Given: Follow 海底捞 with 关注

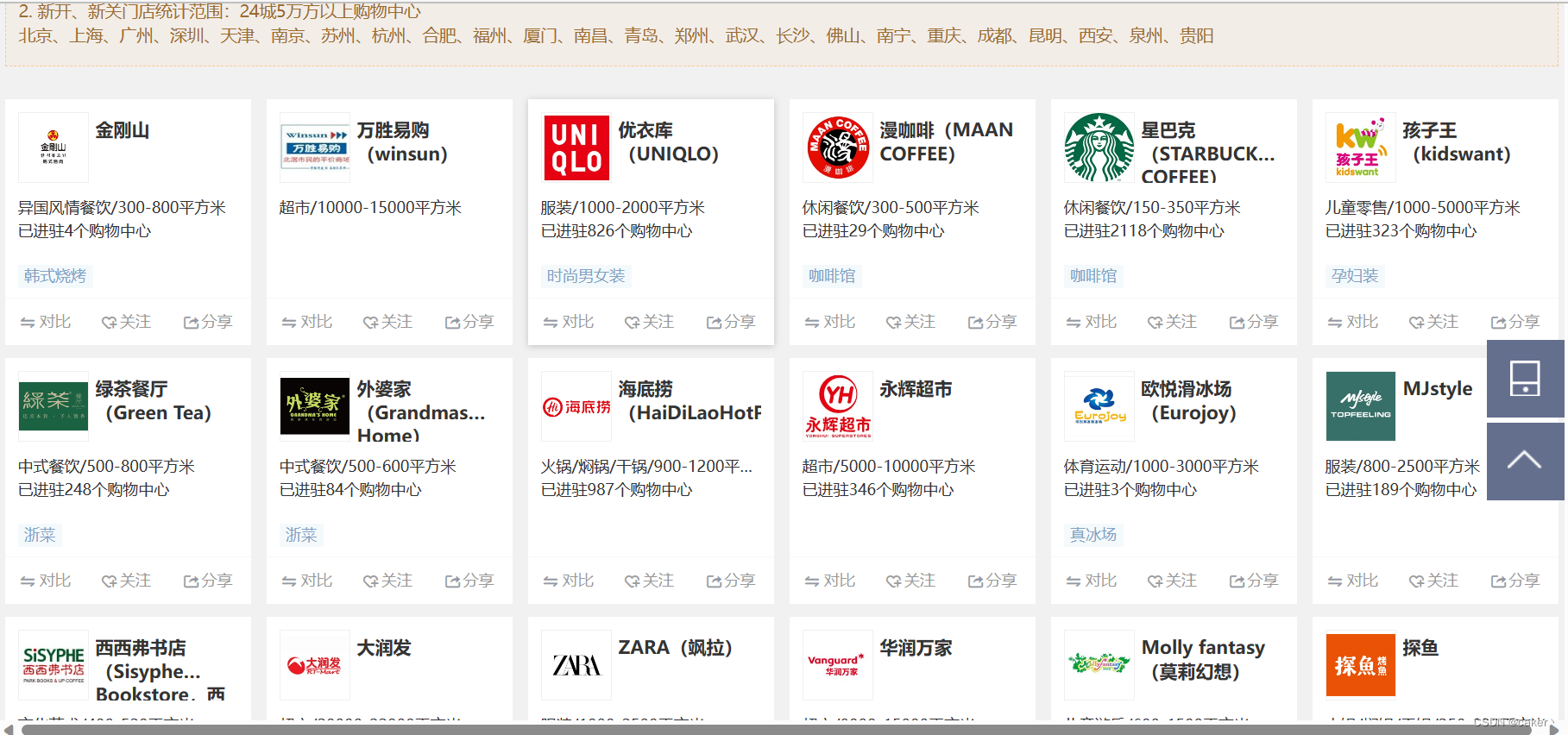Looking at the screenshot, I should point(649,581).
